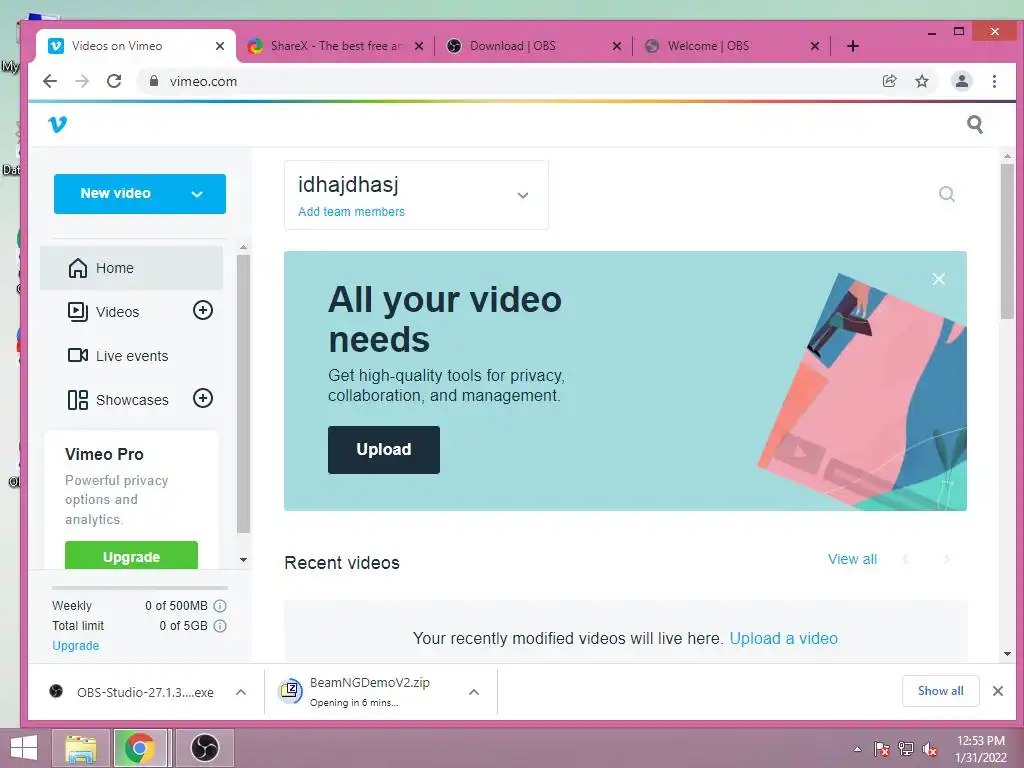The height and width of the screenshot is (768, 1024).
Task: Open the Chrome profile avatar menu
Action: pos(961,81)
